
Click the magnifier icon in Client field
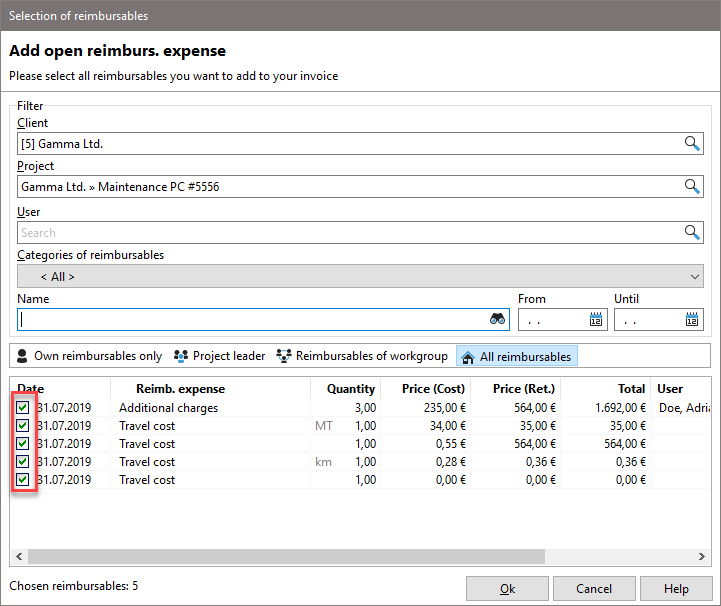692,144
